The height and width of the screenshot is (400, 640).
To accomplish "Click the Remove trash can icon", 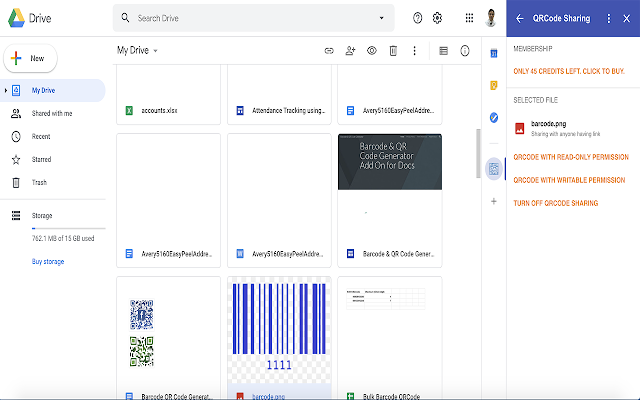I will tap(393, 51).
